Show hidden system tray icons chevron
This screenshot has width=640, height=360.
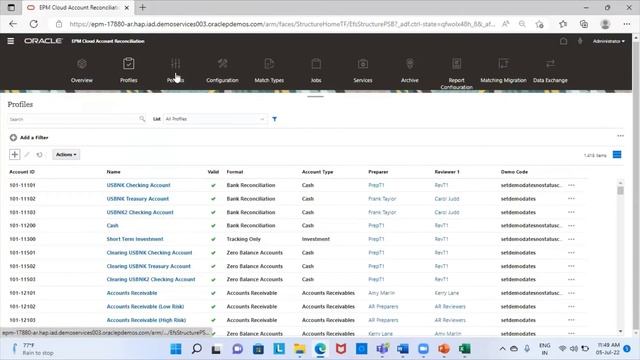coord(502,349)
